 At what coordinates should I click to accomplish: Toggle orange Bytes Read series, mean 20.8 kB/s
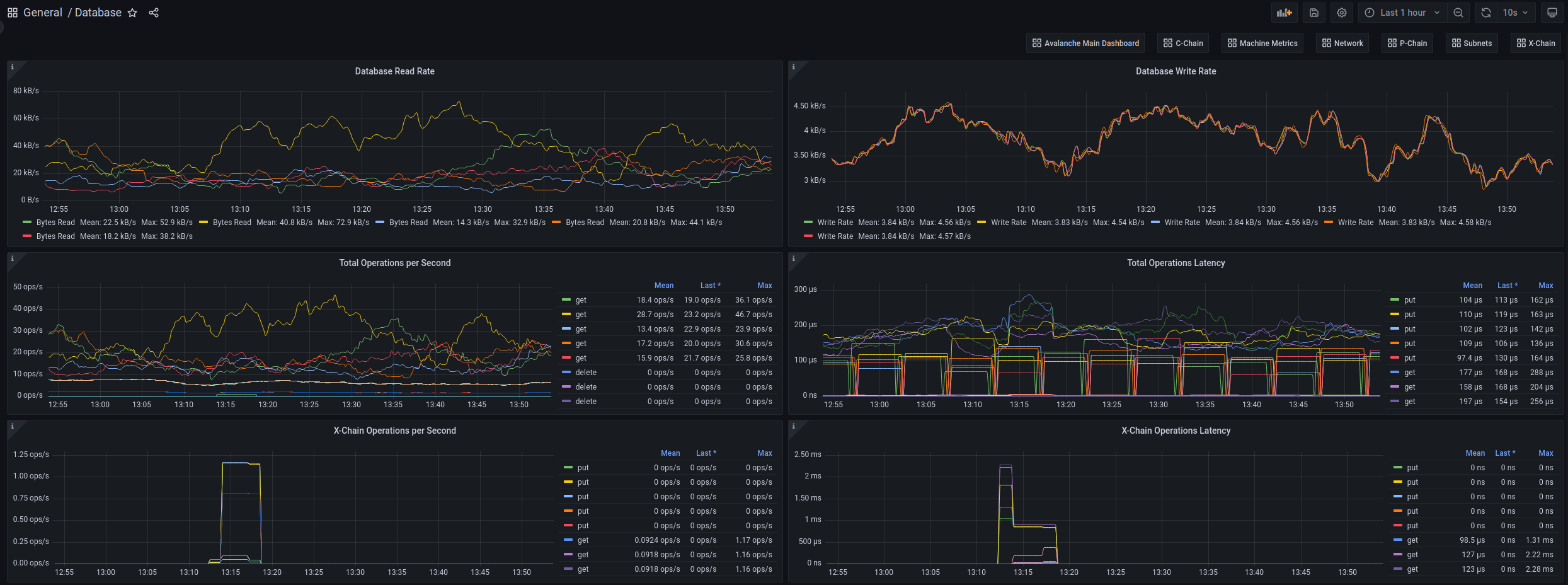coord(585,223)
